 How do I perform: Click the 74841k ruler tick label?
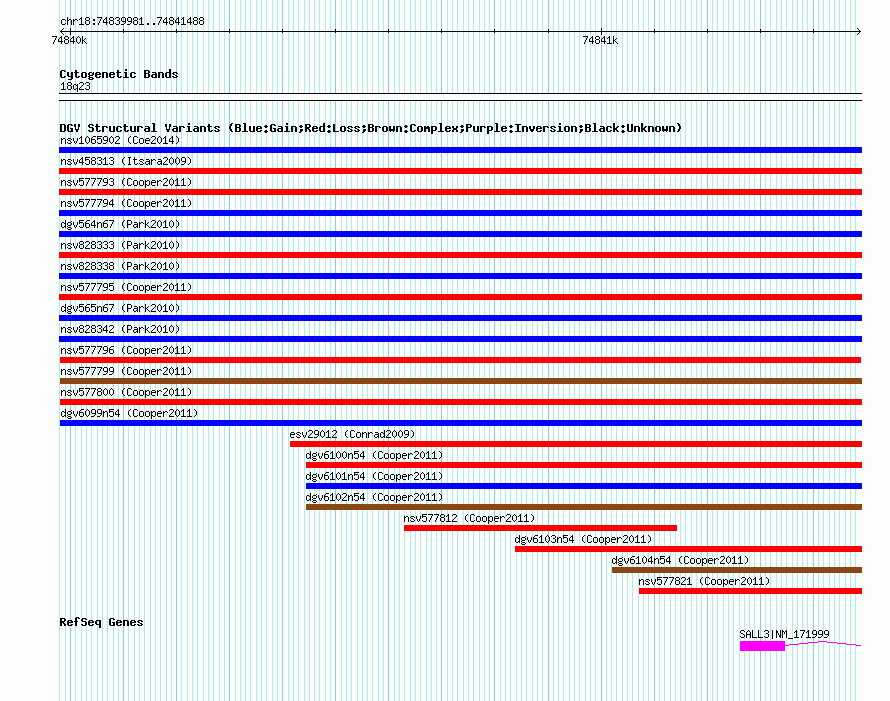pyautogui.click(x=600, y=40)
